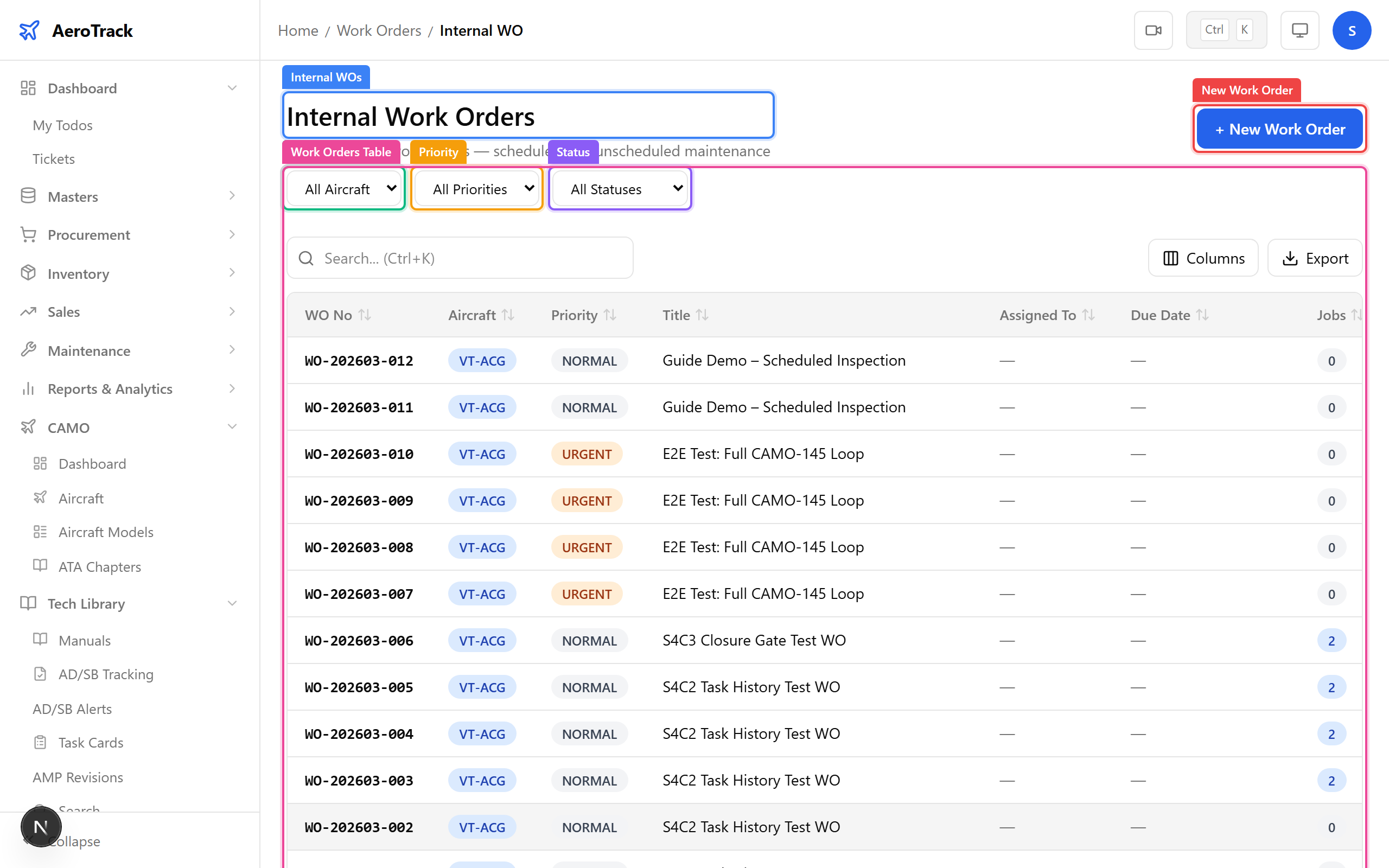Open the Reports & Analytics chart icon

[29, 388]
